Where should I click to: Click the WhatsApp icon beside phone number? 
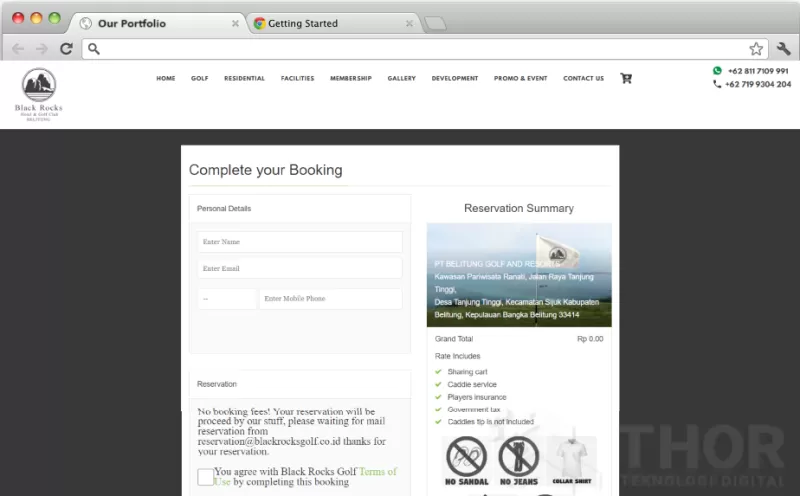717,70
